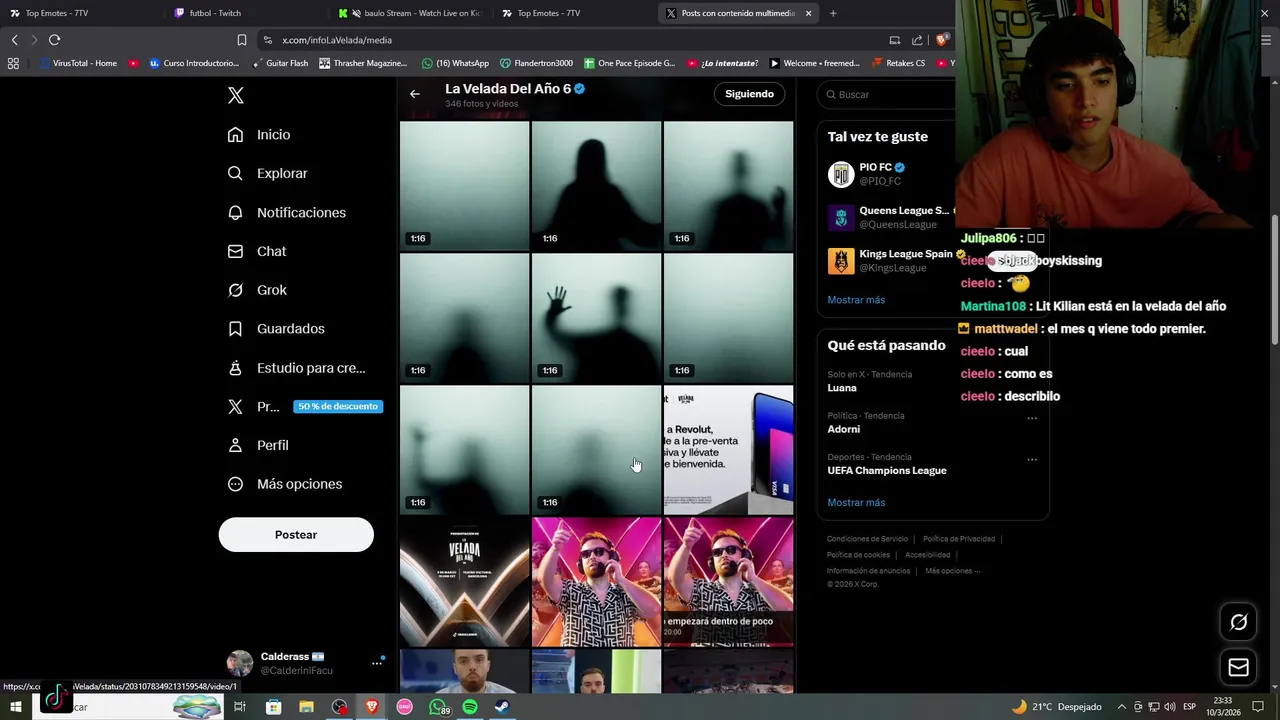Focus the Buscar search field
Image resolution: width=1280 pixels, height=720 pixels.
pyautogui.click(x=888, y=94)
